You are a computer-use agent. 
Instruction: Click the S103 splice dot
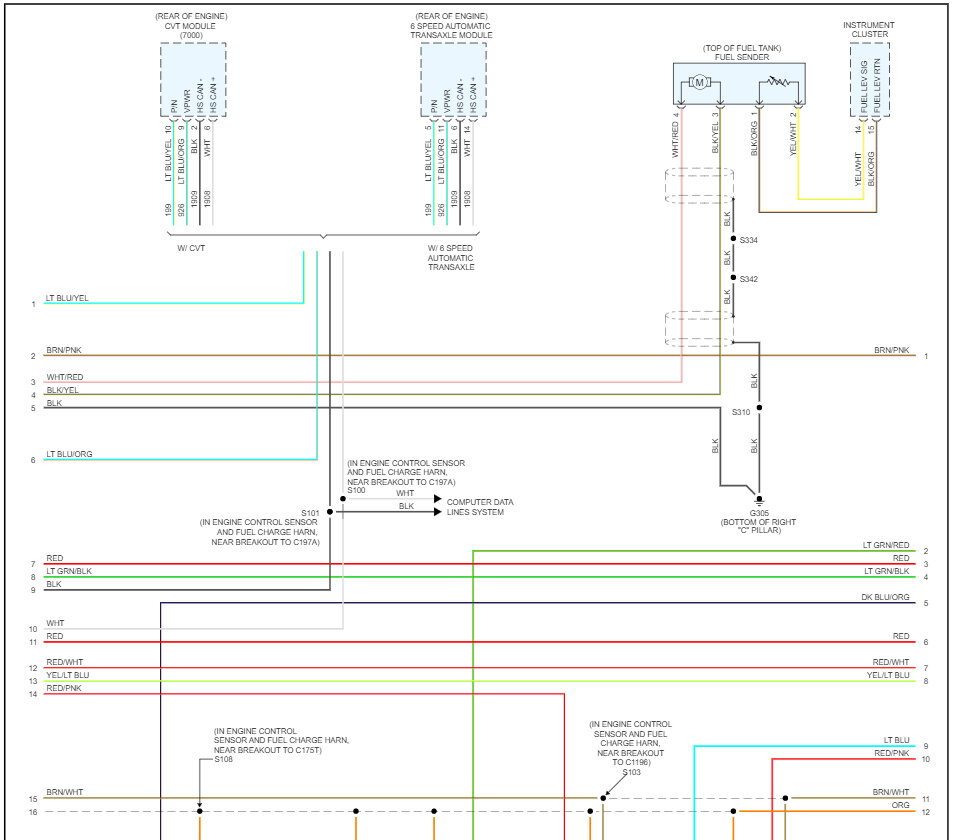coord(603,798)
